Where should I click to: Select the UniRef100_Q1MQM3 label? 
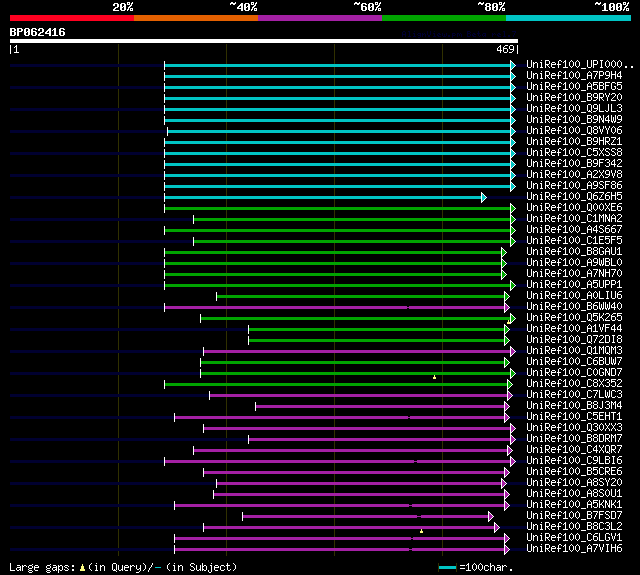click(x=574, y=351)
